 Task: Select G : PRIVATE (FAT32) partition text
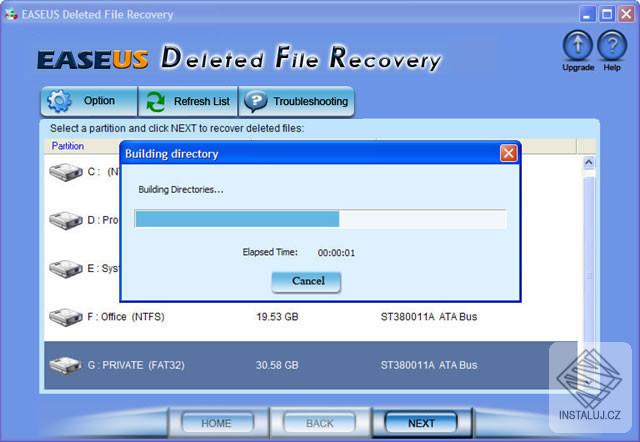pos(136,365)
